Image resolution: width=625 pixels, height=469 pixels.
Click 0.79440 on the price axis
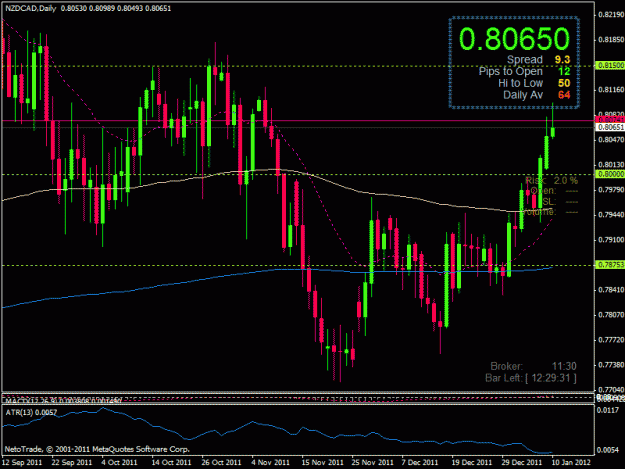(x=611, y=215)
